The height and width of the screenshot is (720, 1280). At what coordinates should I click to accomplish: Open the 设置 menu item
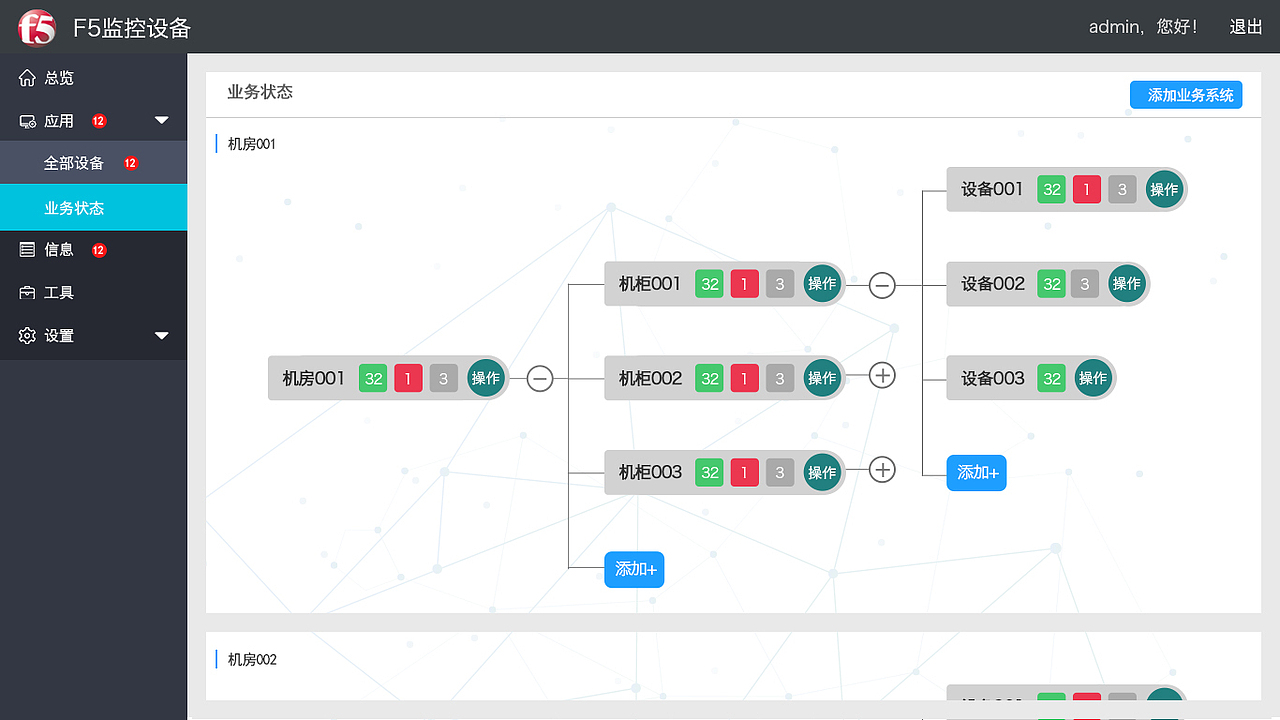pos(93,336)
